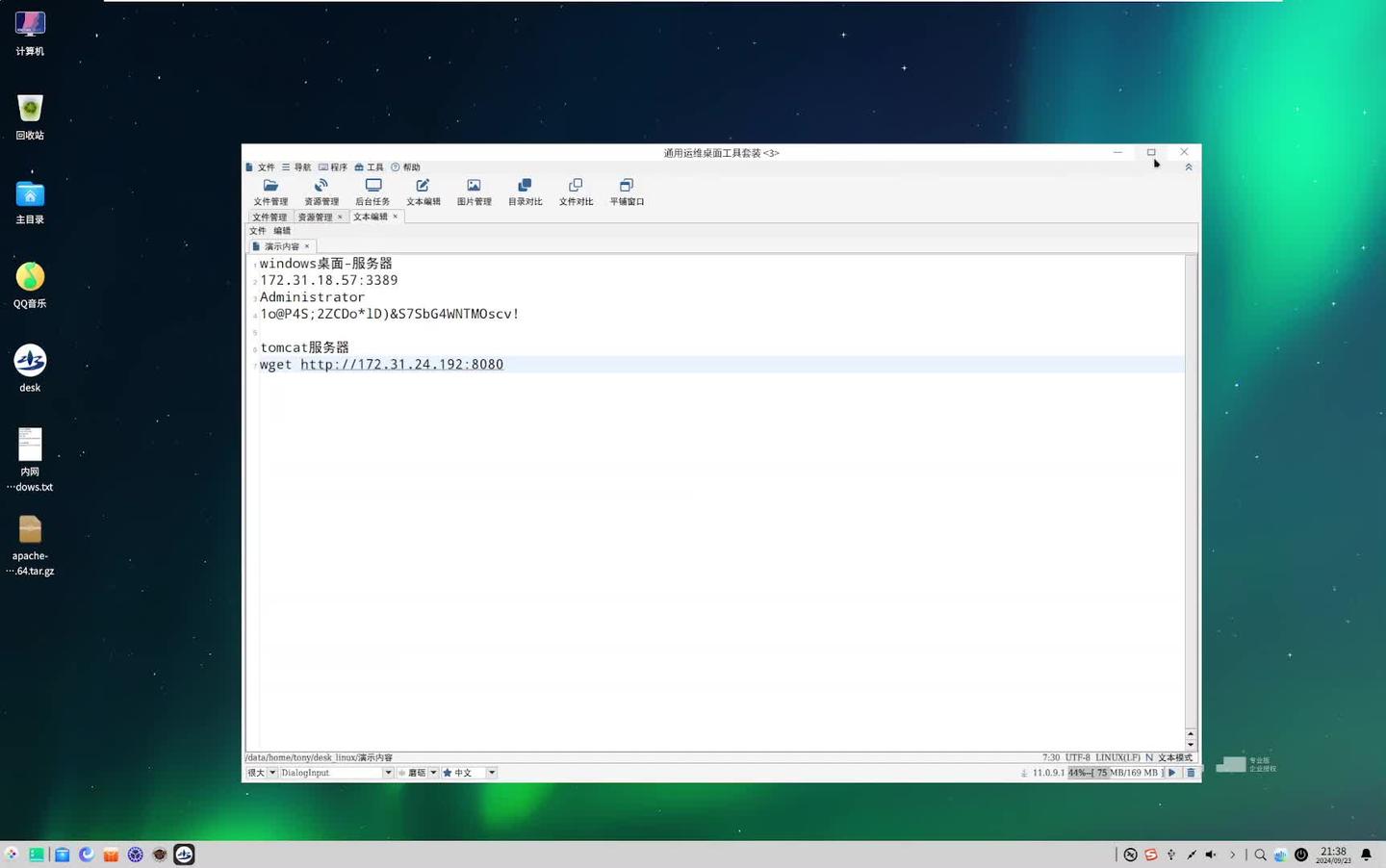Open 计算机 desktop icon
This screenshot has height=868, width=1386.
click(30, 33)
